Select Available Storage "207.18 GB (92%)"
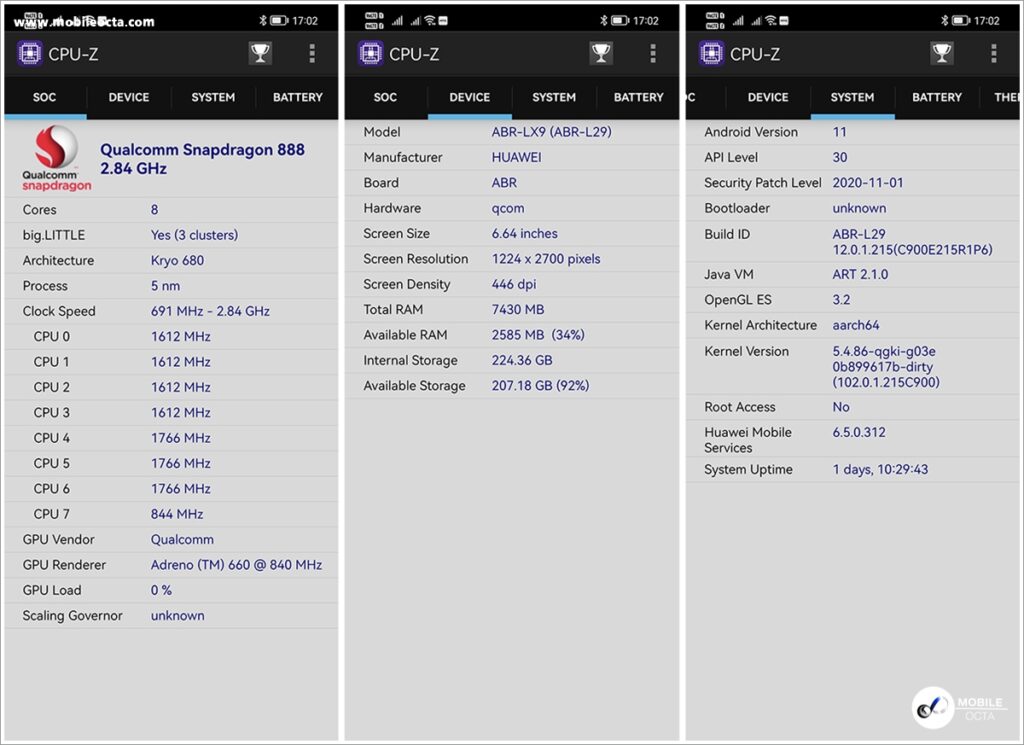This screenshot has width=1024, height=745. 541,386
